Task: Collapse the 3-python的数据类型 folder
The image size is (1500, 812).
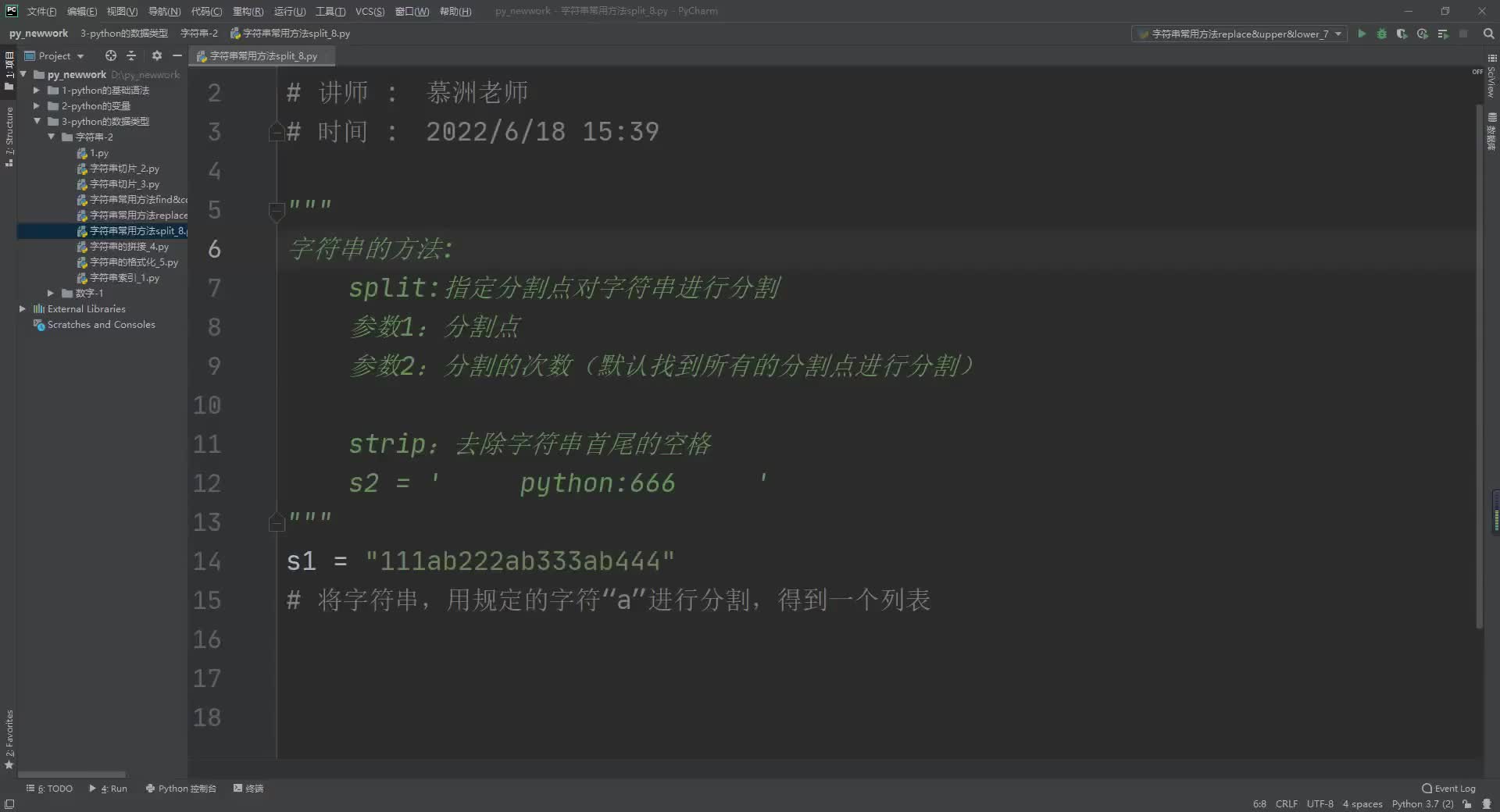Action: [37, 121]
